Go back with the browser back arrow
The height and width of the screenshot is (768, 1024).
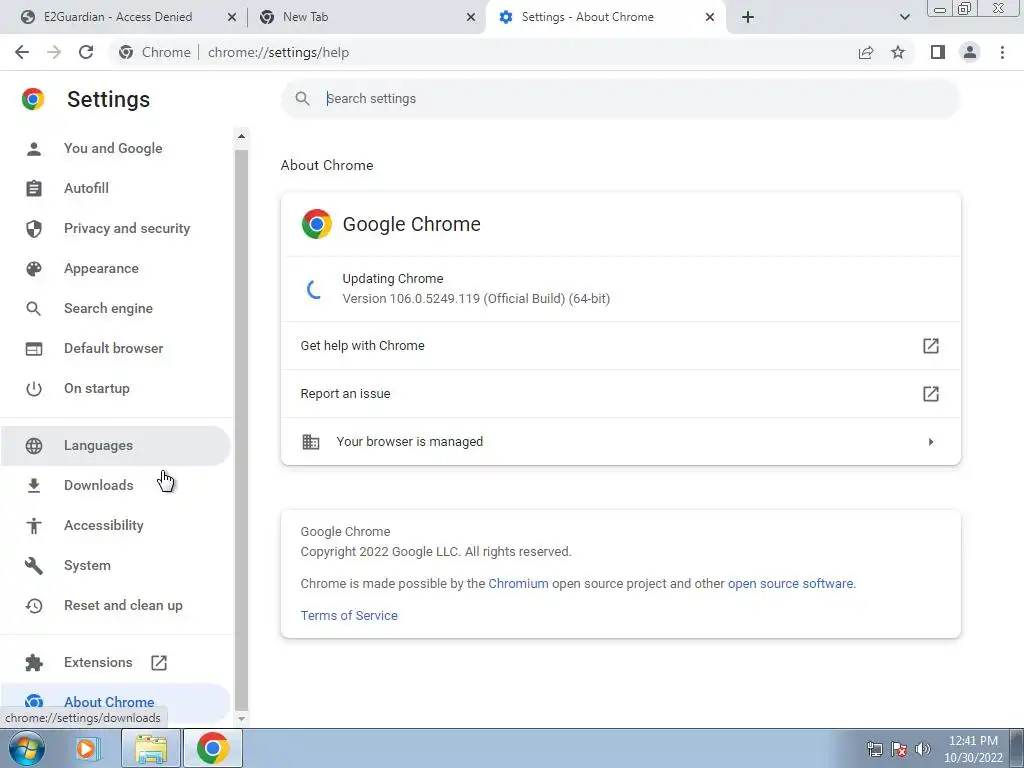(22, 52)
